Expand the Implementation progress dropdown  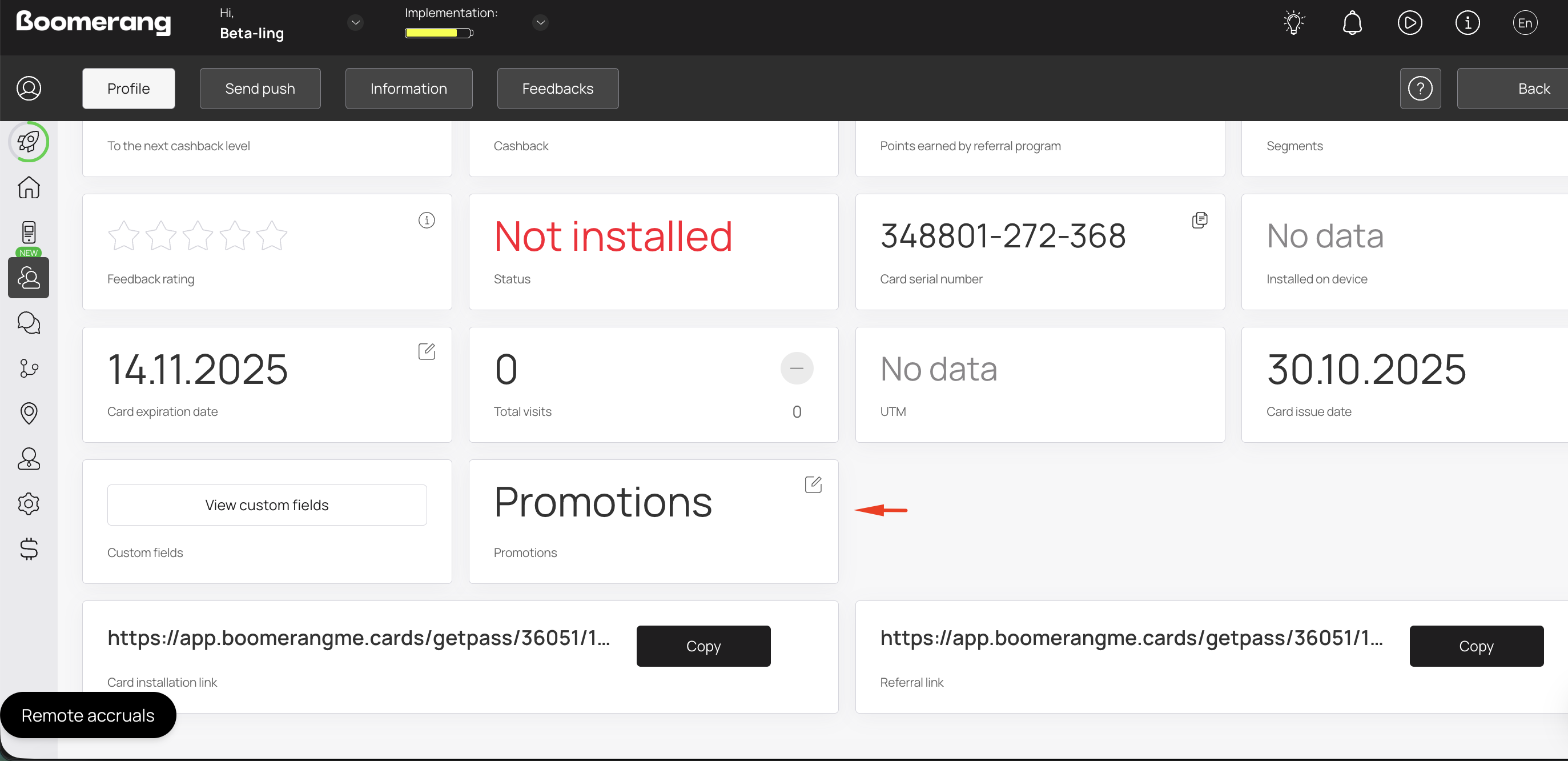pos(540,23)
